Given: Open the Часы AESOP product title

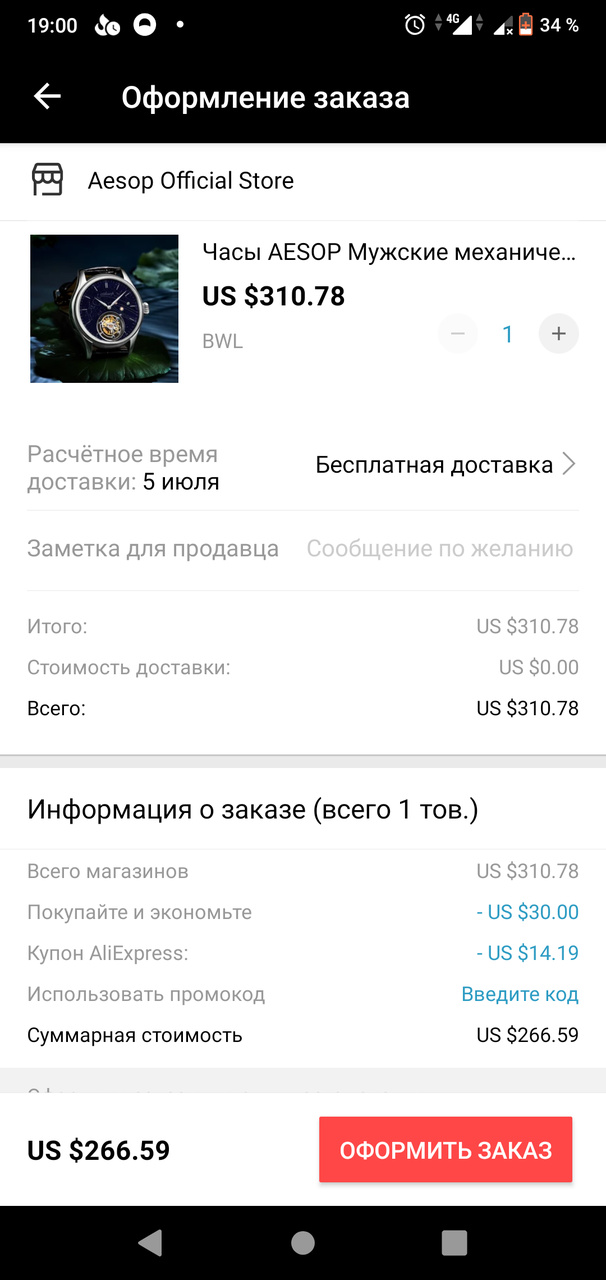Looking at the screenshot, I should (x=389, y=252).
